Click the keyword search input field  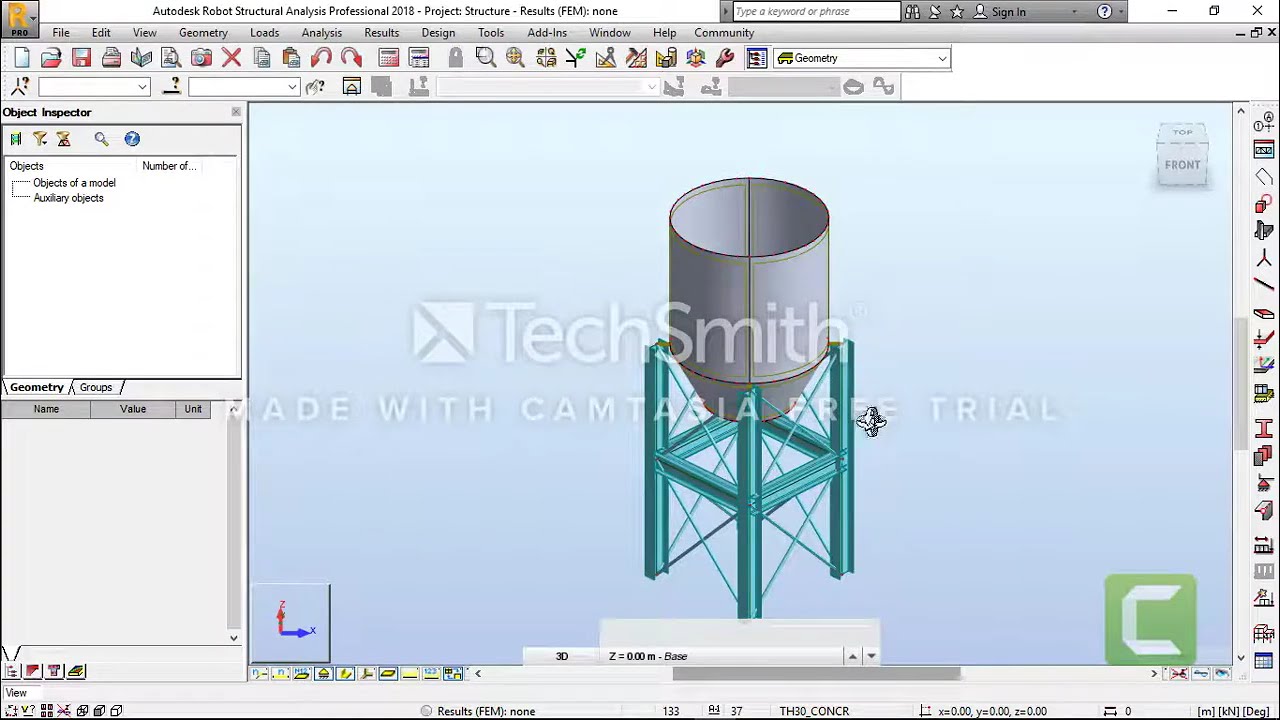(x=816, y=12)
